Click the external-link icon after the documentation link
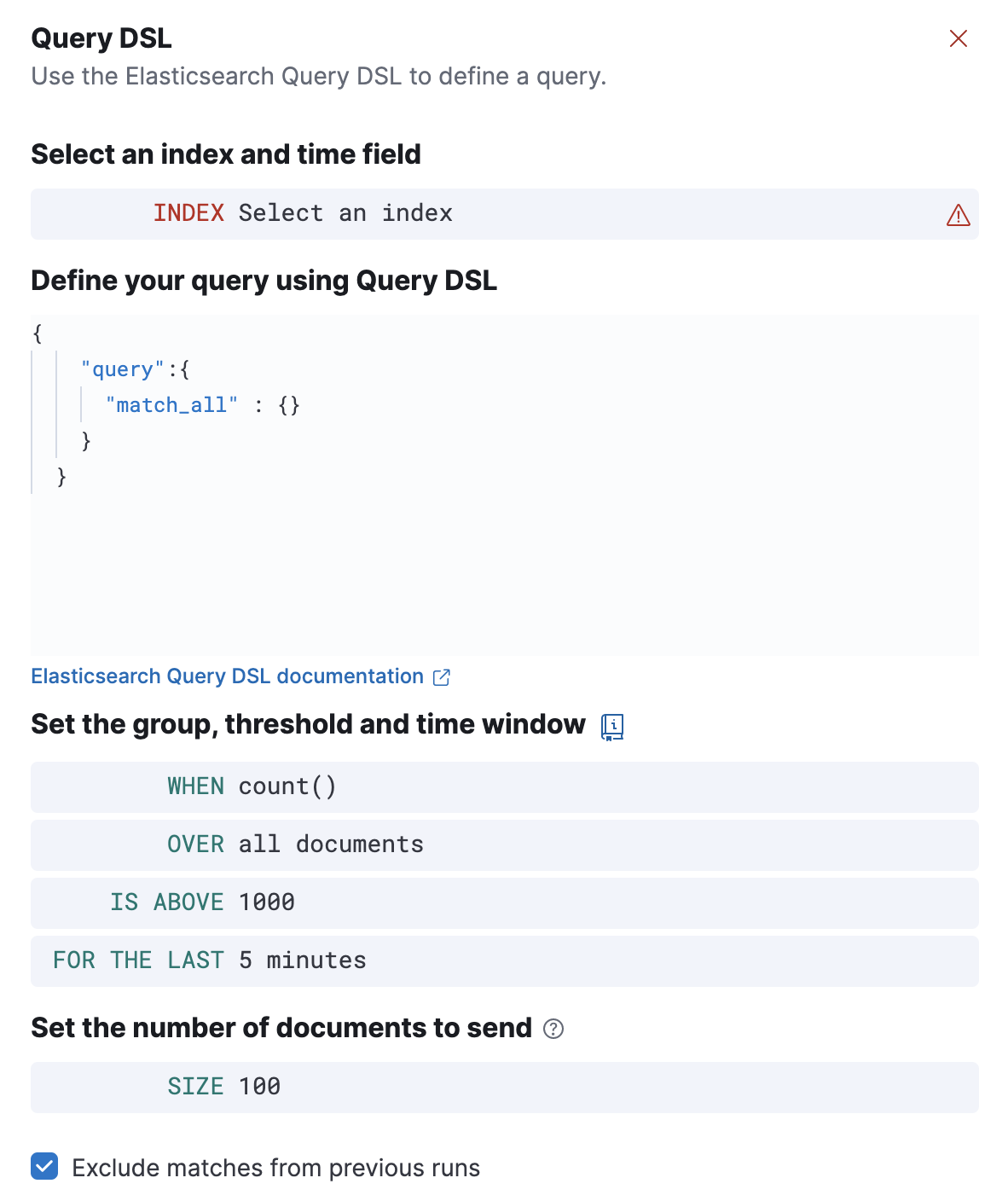 (442, 676)
